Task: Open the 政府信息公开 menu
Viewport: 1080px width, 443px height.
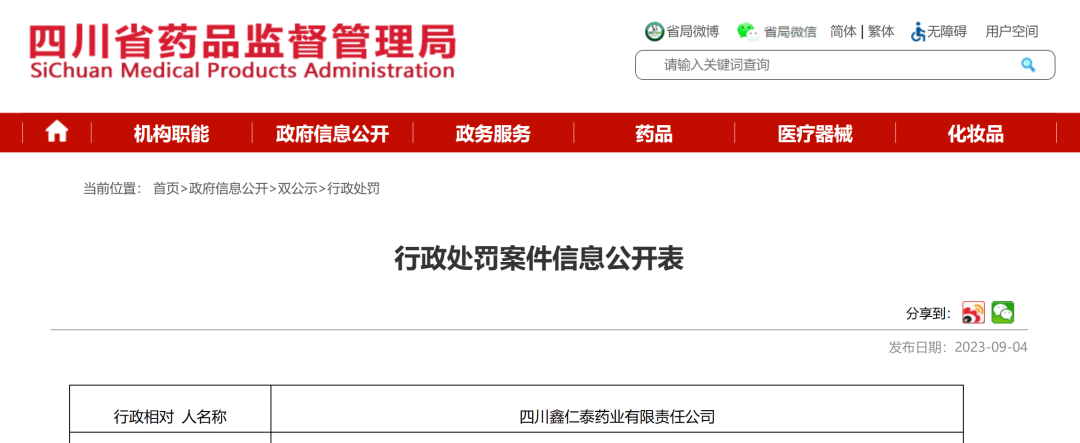Action: [332, 133]
